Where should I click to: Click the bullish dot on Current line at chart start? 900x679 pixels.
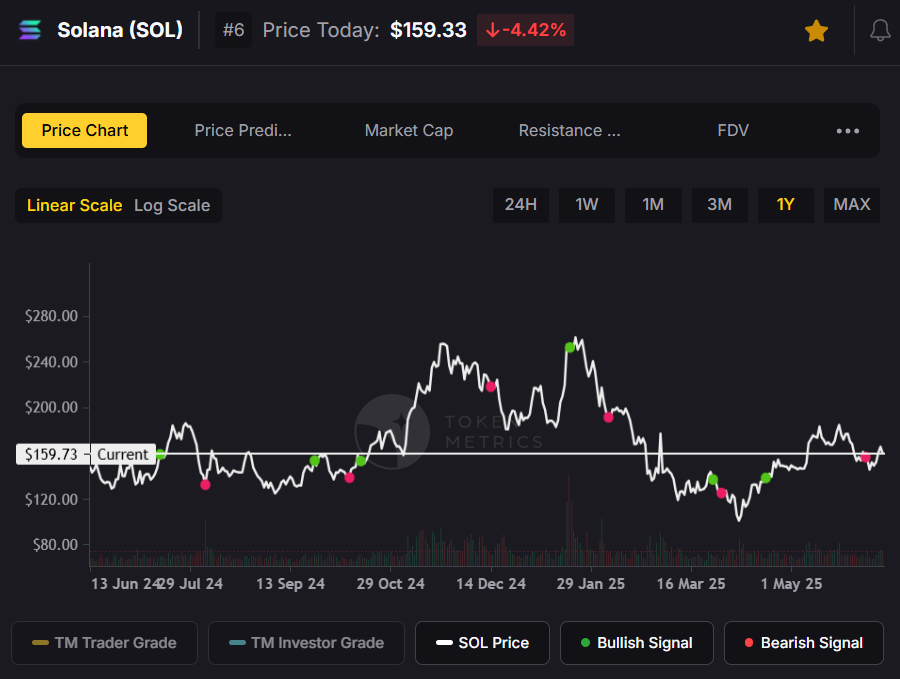click(x=161, y=455)
